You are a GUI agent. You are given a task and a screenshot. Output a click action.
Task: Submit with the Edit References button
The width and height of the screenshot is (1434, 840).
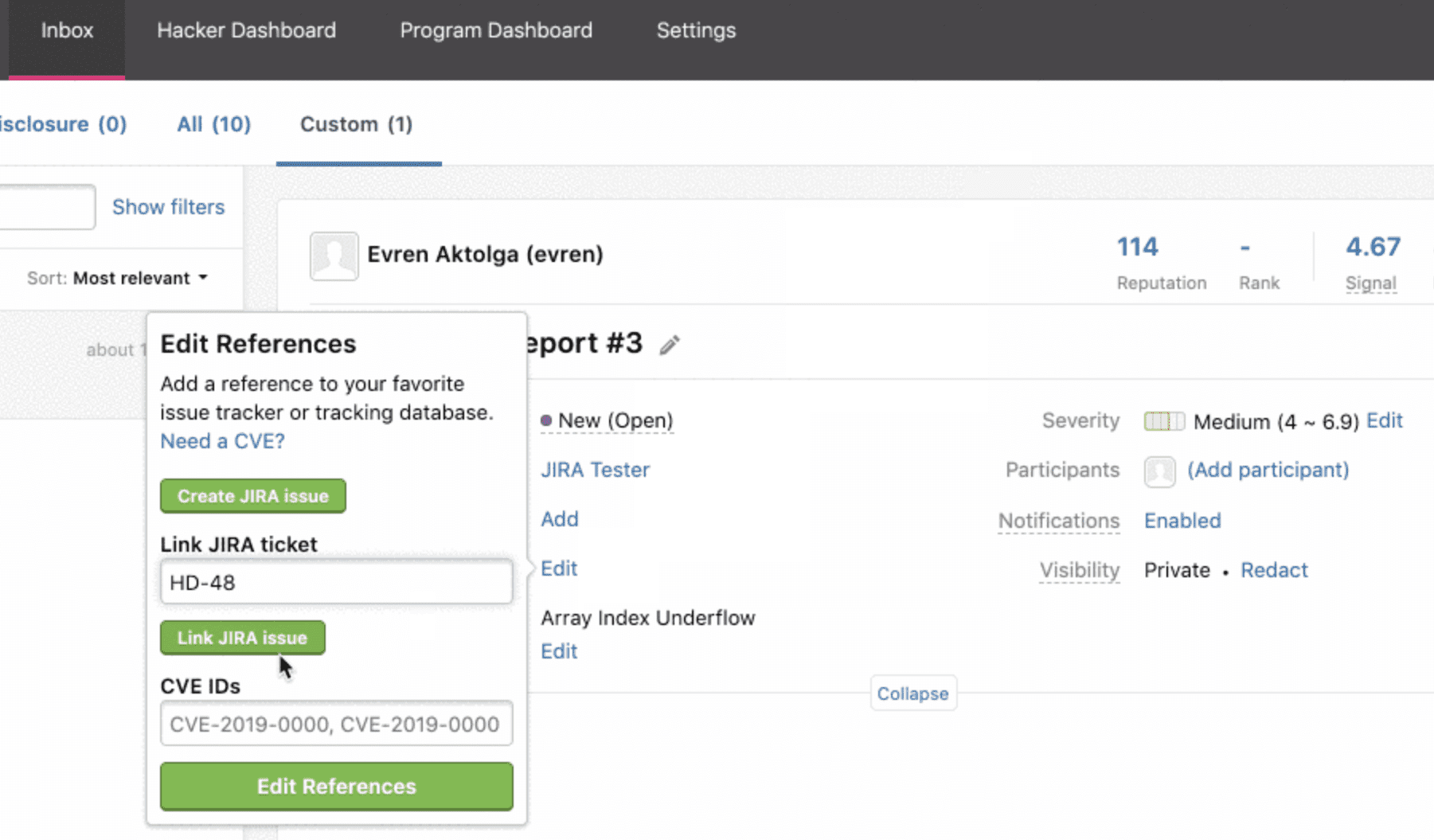[x=336, y=786]
